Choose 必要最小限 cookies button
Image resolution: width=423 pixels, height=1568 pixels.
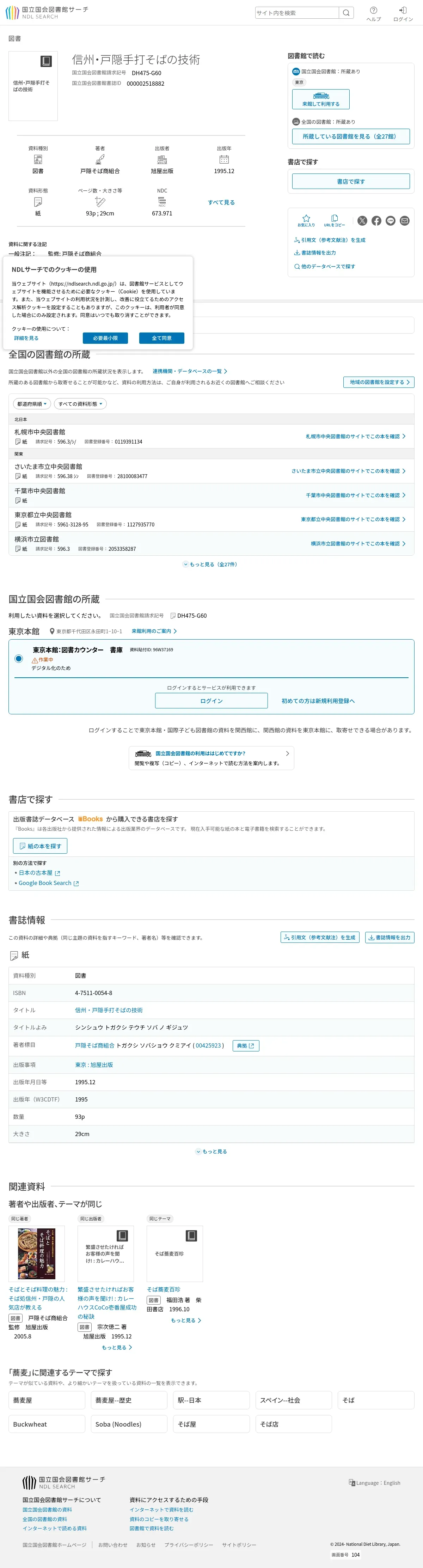[x=105, y=338]
